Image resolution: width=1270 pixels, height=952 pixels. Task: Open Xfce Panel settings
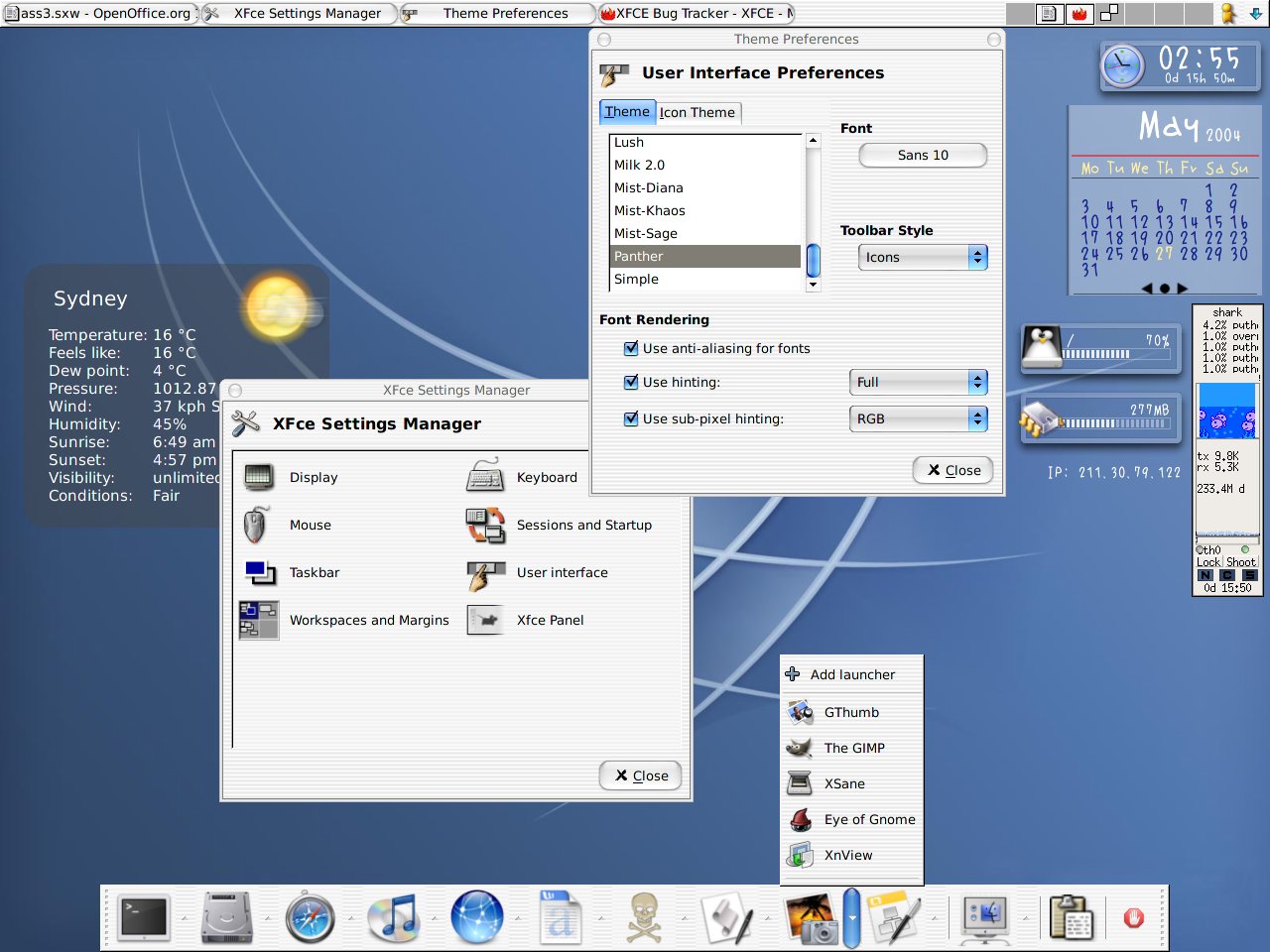[x=486, y=620]
